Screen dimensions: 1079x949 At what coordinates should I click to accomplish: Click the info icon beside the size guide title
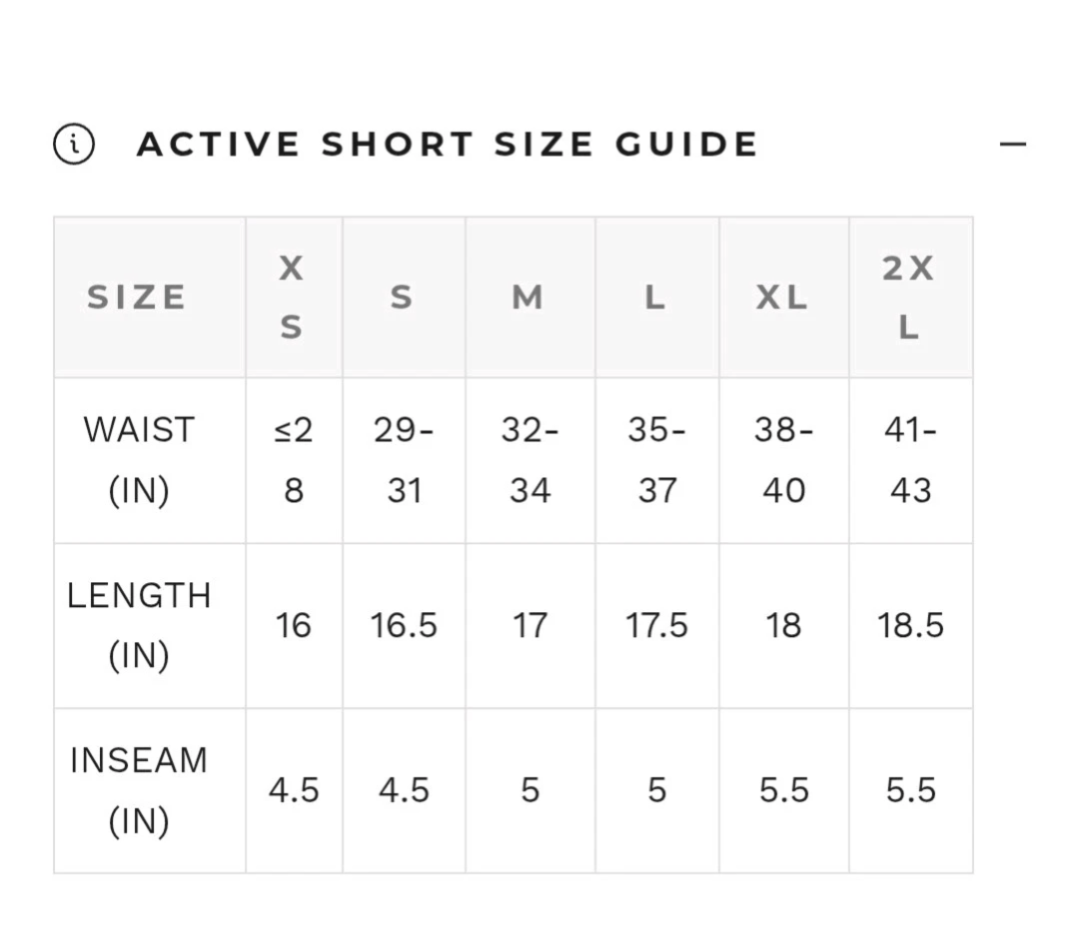pos(74,144)
